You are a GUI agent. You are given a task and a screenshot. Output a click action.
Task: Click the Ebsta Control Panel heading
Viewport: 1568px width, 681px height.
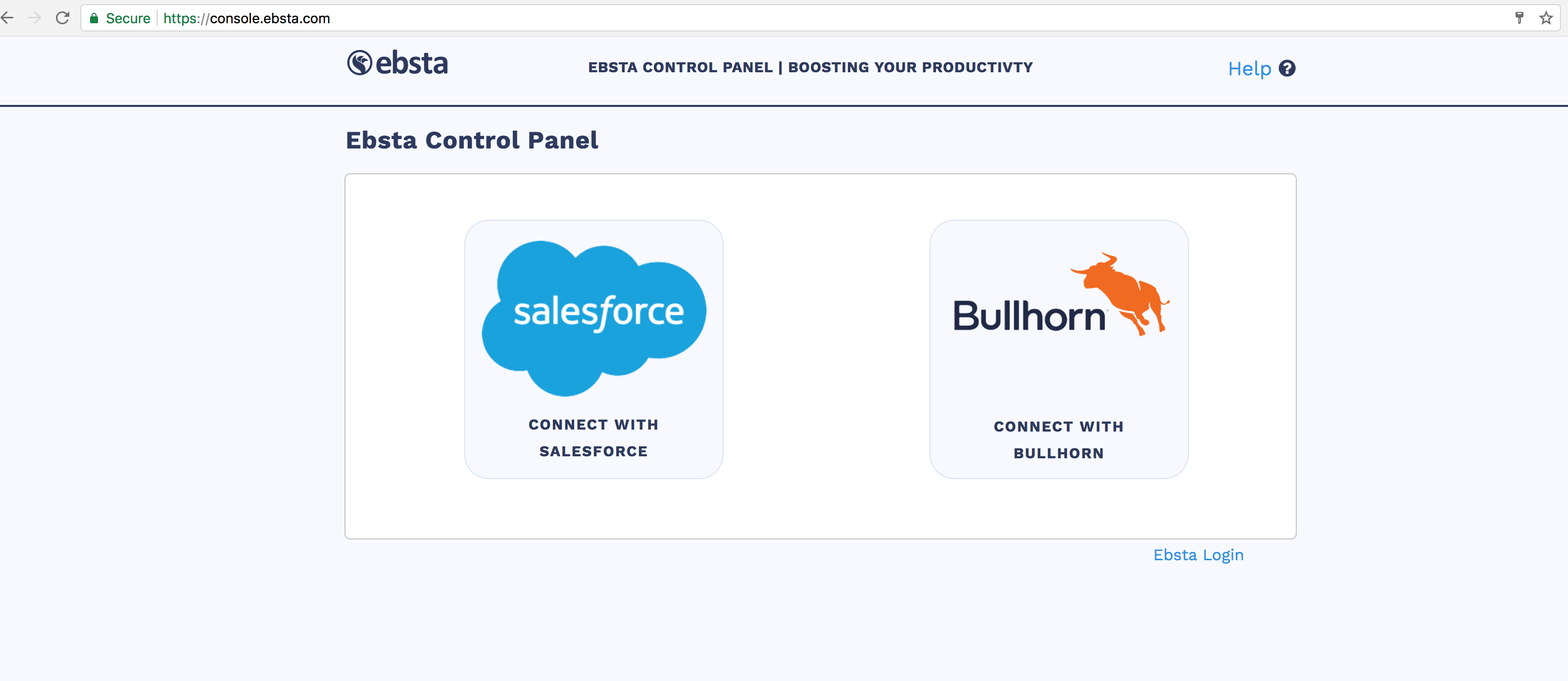point(472,141)
